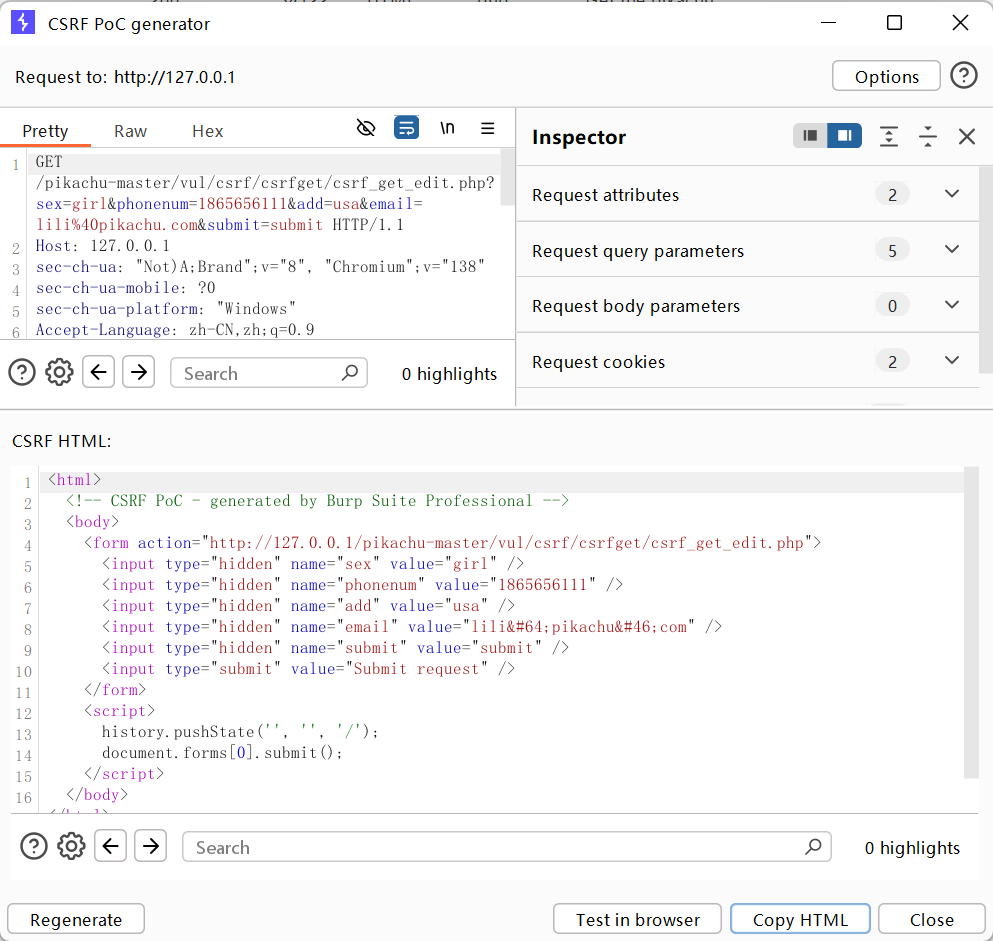993x941 pixels.
Task: Click the hidden input name="phonenum" line
Action: [x=362, y=584]
